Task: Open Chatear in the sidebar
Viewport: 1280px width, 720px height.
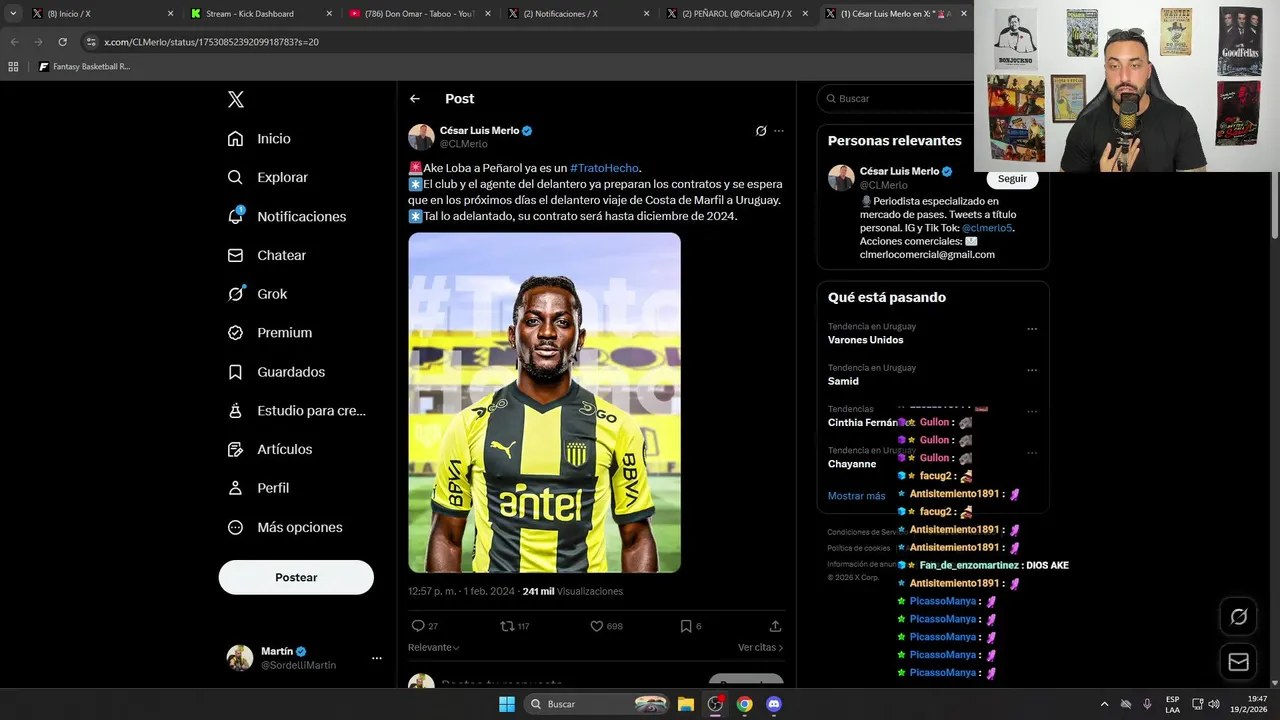Action: pos(267,255)
